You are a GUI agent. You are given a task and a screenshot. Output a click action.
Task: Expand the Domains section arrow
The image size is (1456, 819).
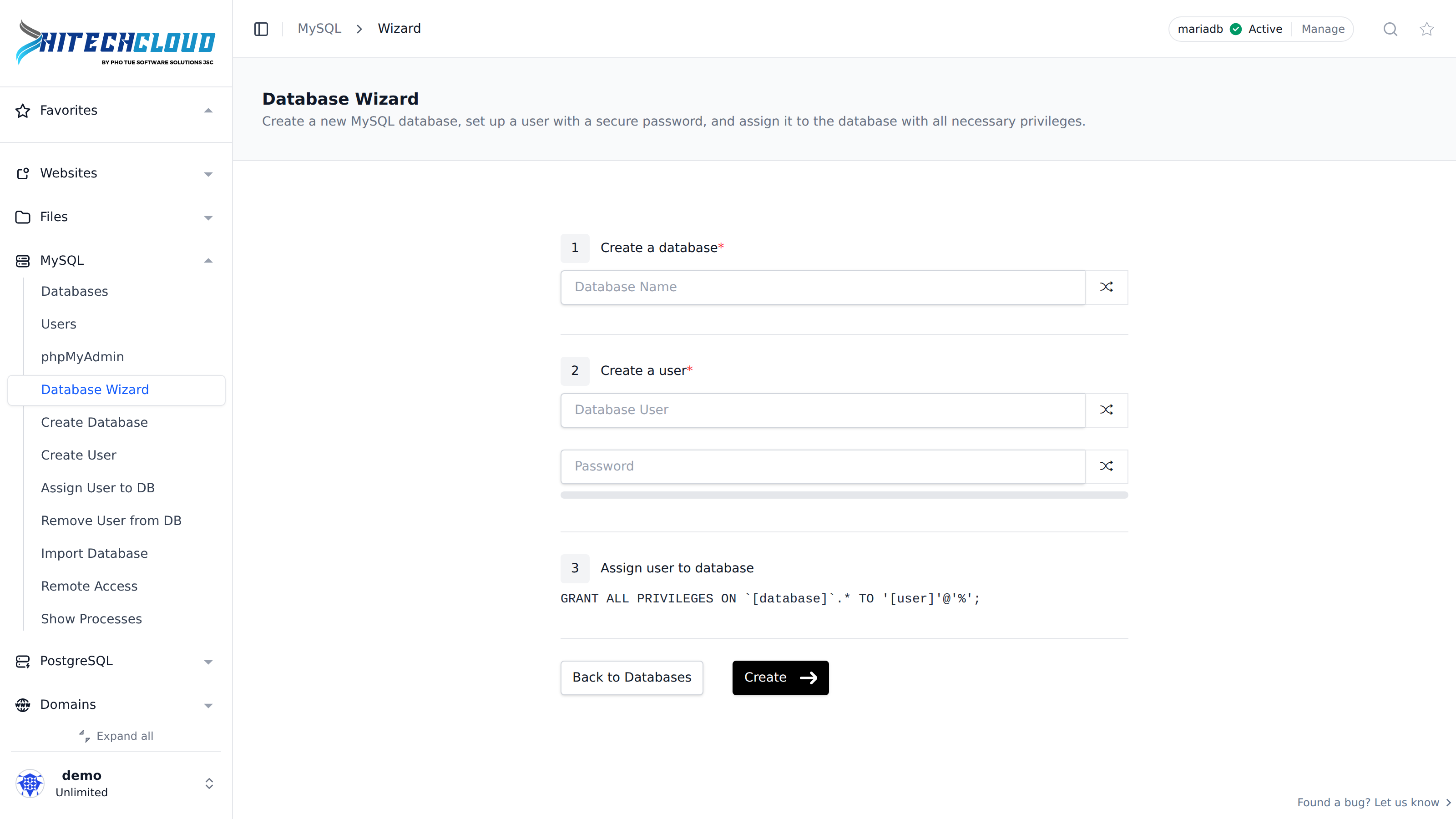point(208,705)
